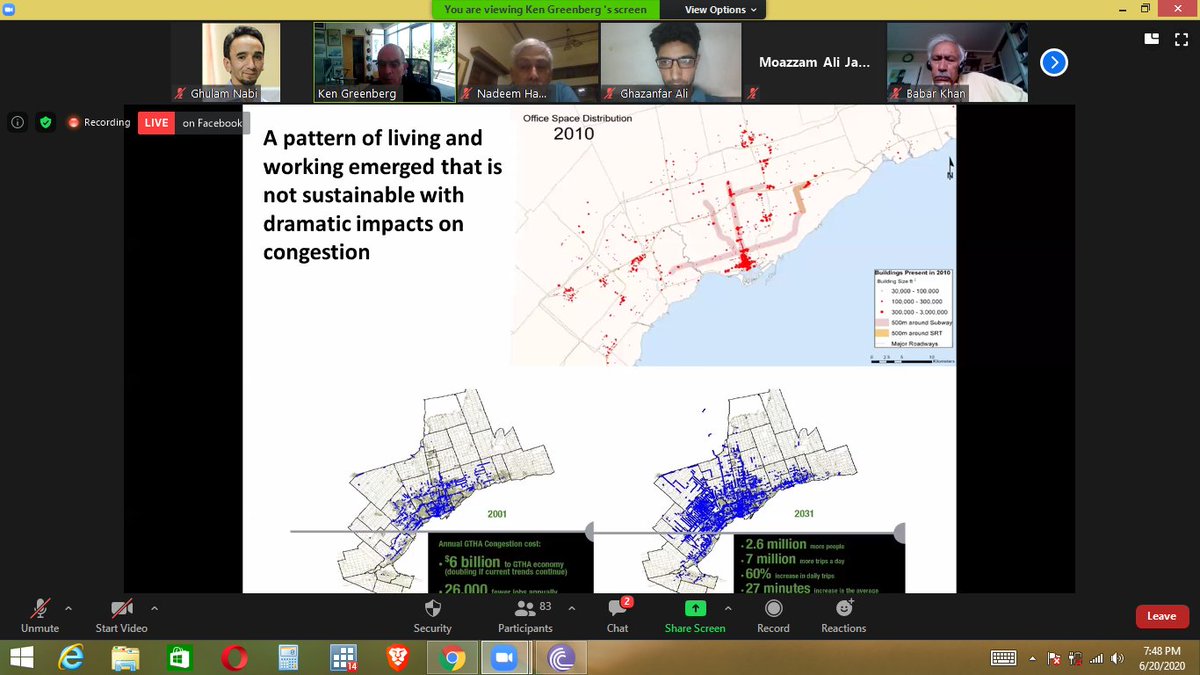The height and width of the screenshot is (675, 1200).
Task: Click the red Leave button
Action: pos(1161,616)
